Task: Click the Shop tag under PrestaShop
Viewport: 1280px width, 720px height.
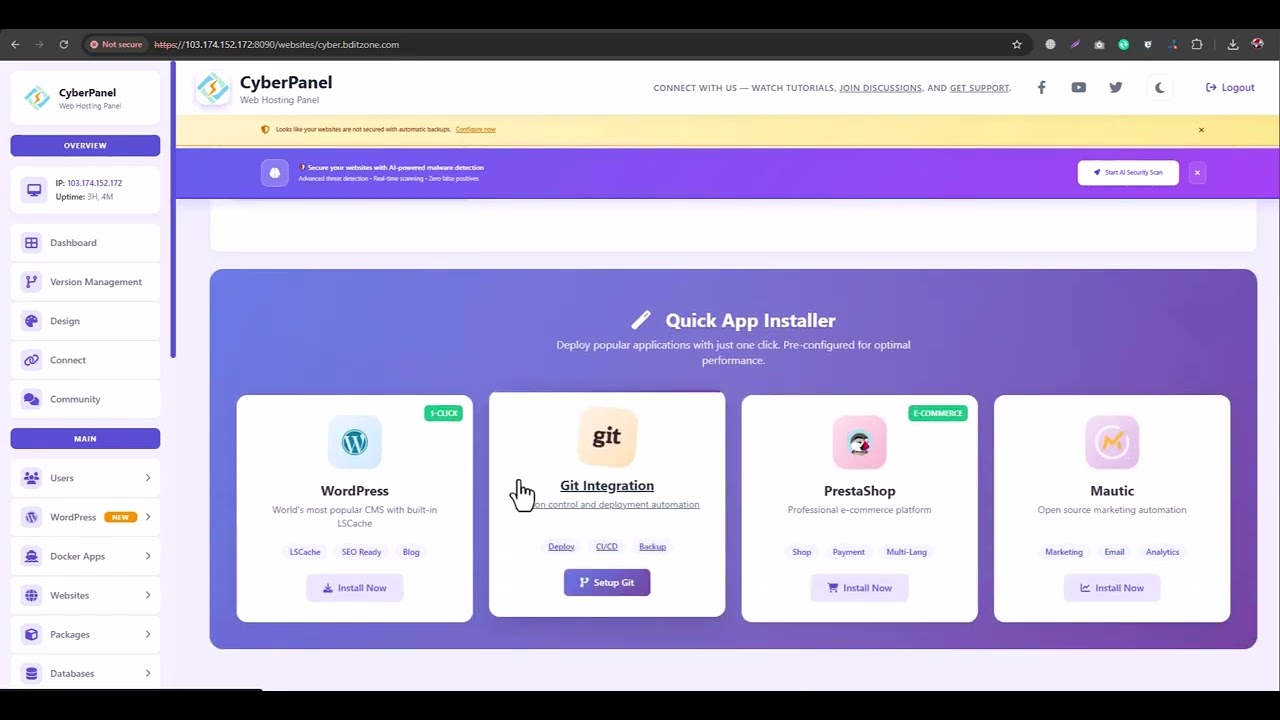Action: pyautogui.click(x=802, y=552)
